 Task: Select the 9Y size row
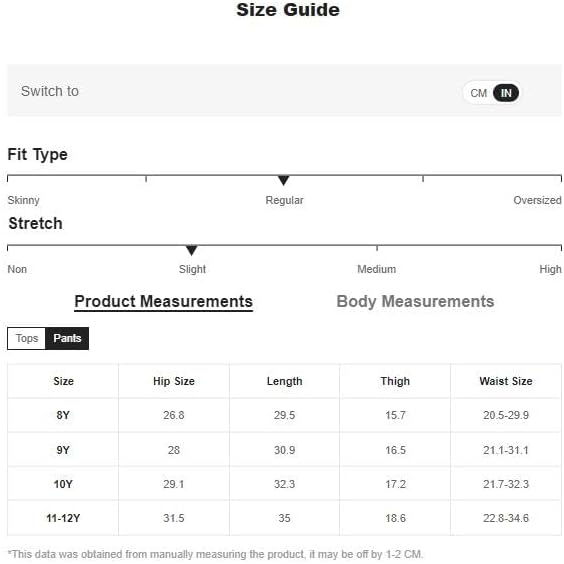(284, 450)
